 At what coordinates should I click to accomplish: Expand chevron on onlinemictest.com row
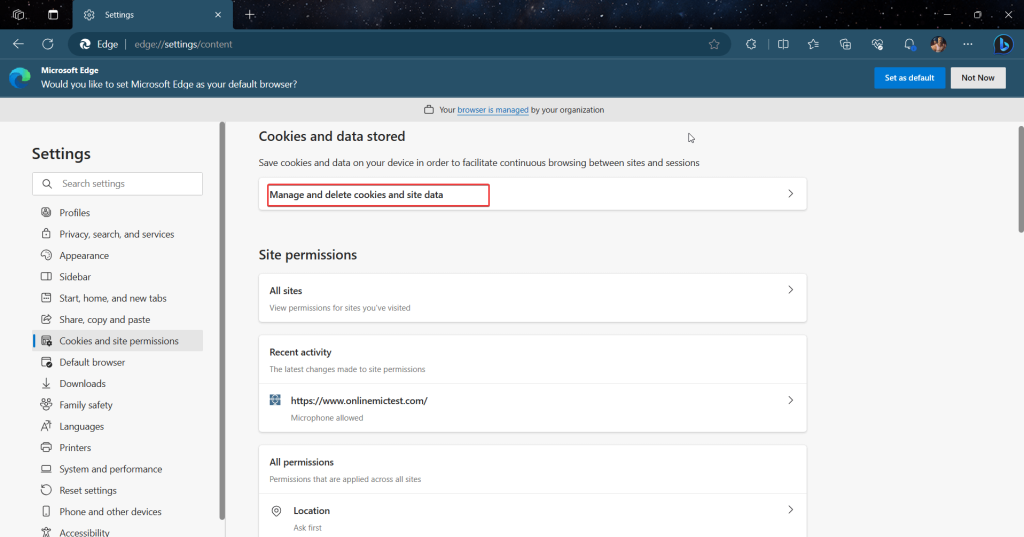[790, 400]
